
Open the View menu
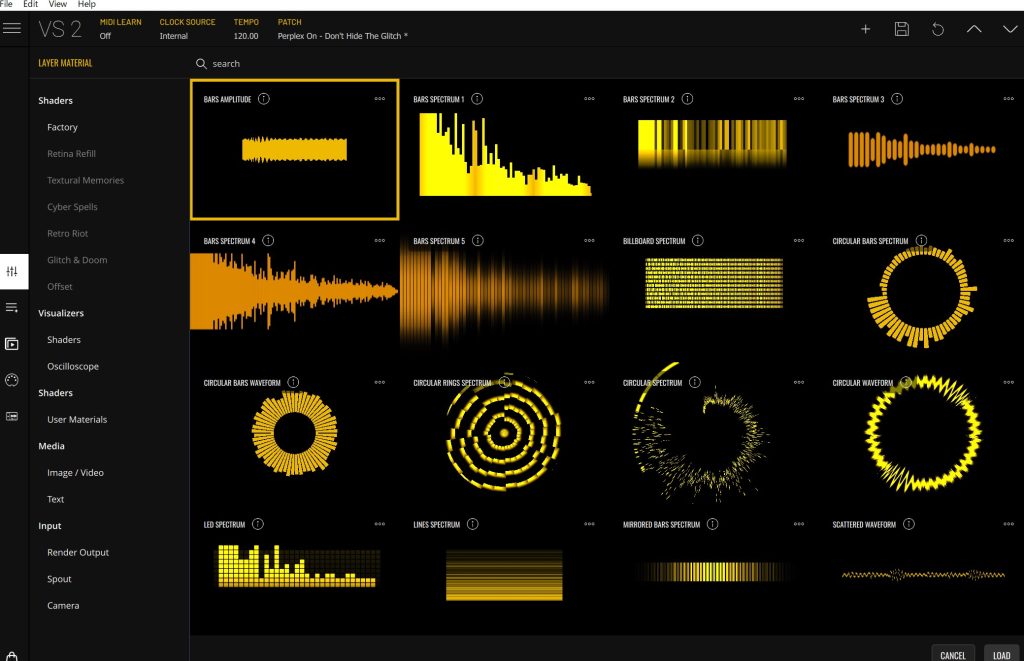59,4
